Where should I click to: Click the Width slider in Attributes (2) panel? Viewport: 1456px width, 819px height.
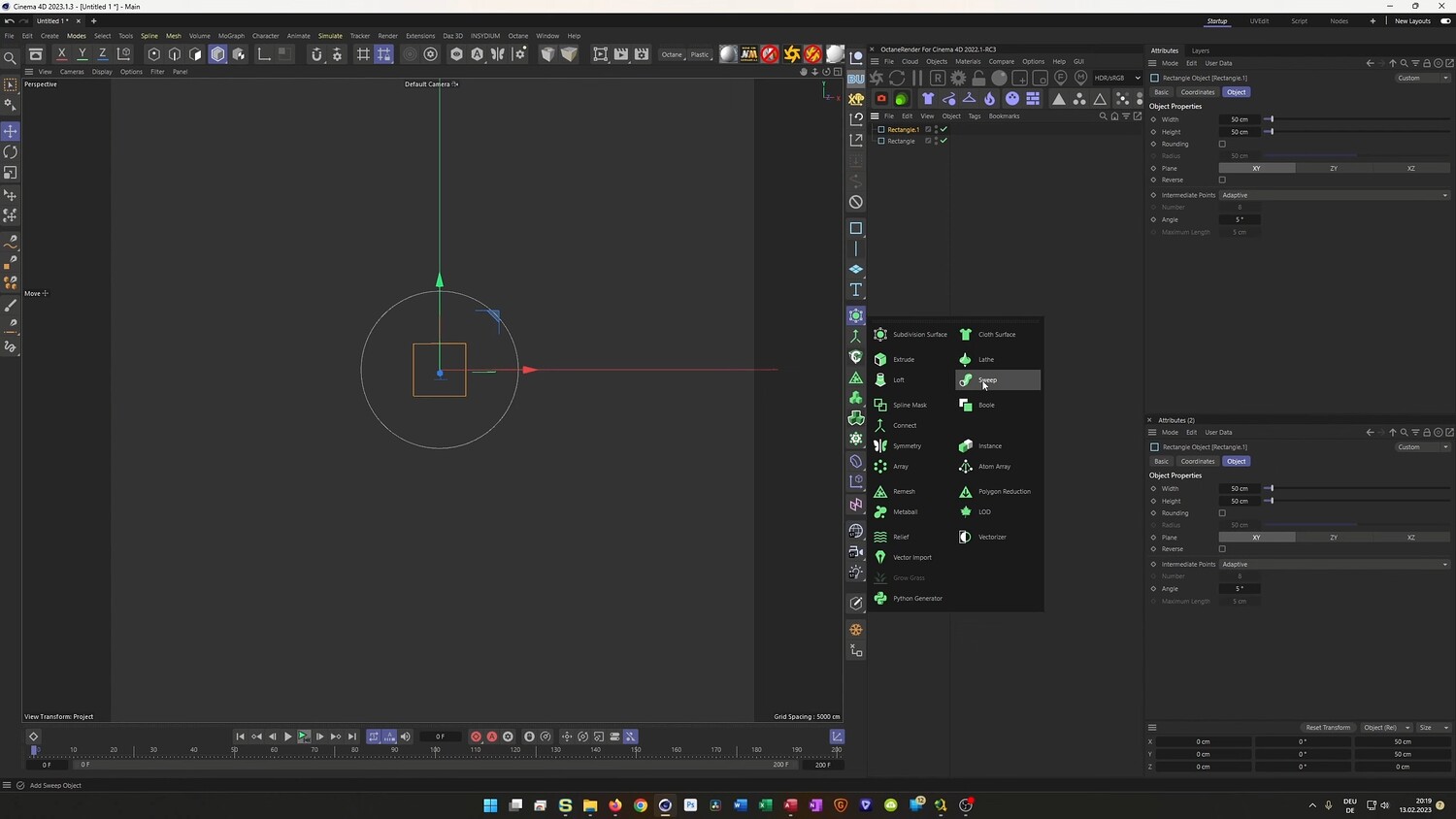[x=1357, y=489]
